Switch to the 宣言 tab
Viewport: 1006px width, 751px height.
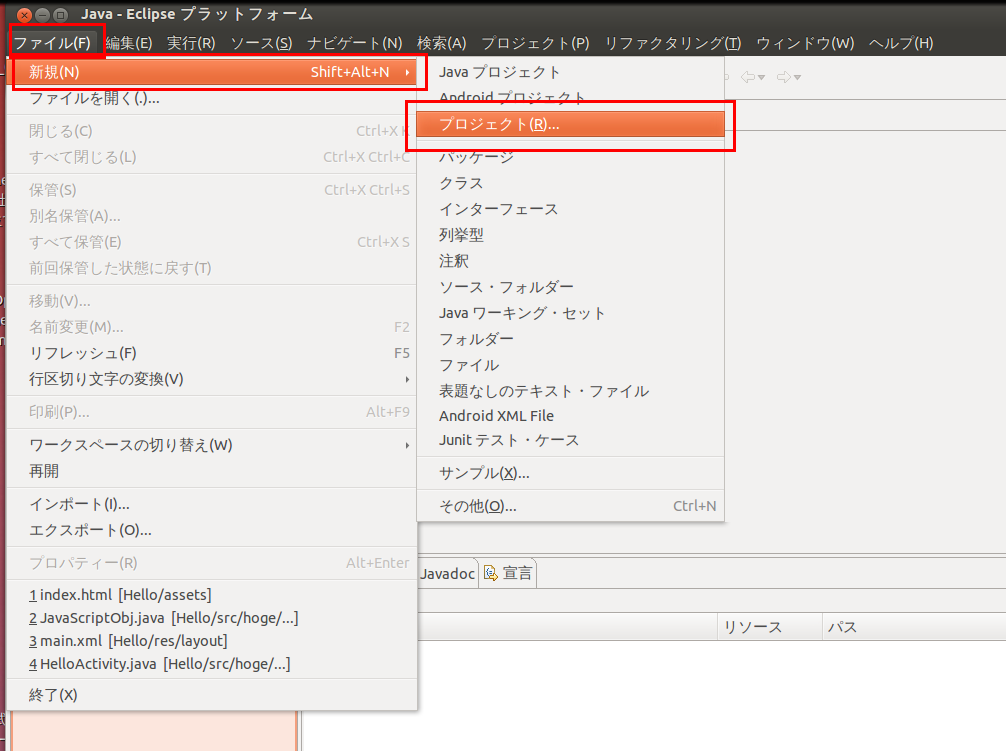508,573
